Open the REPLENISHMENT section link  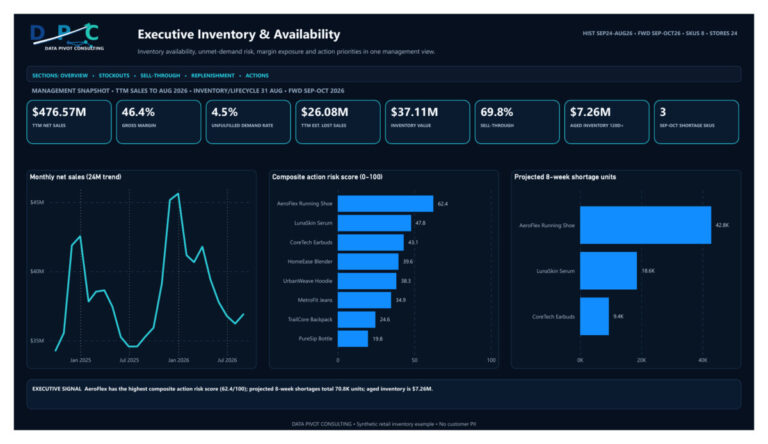213,75
